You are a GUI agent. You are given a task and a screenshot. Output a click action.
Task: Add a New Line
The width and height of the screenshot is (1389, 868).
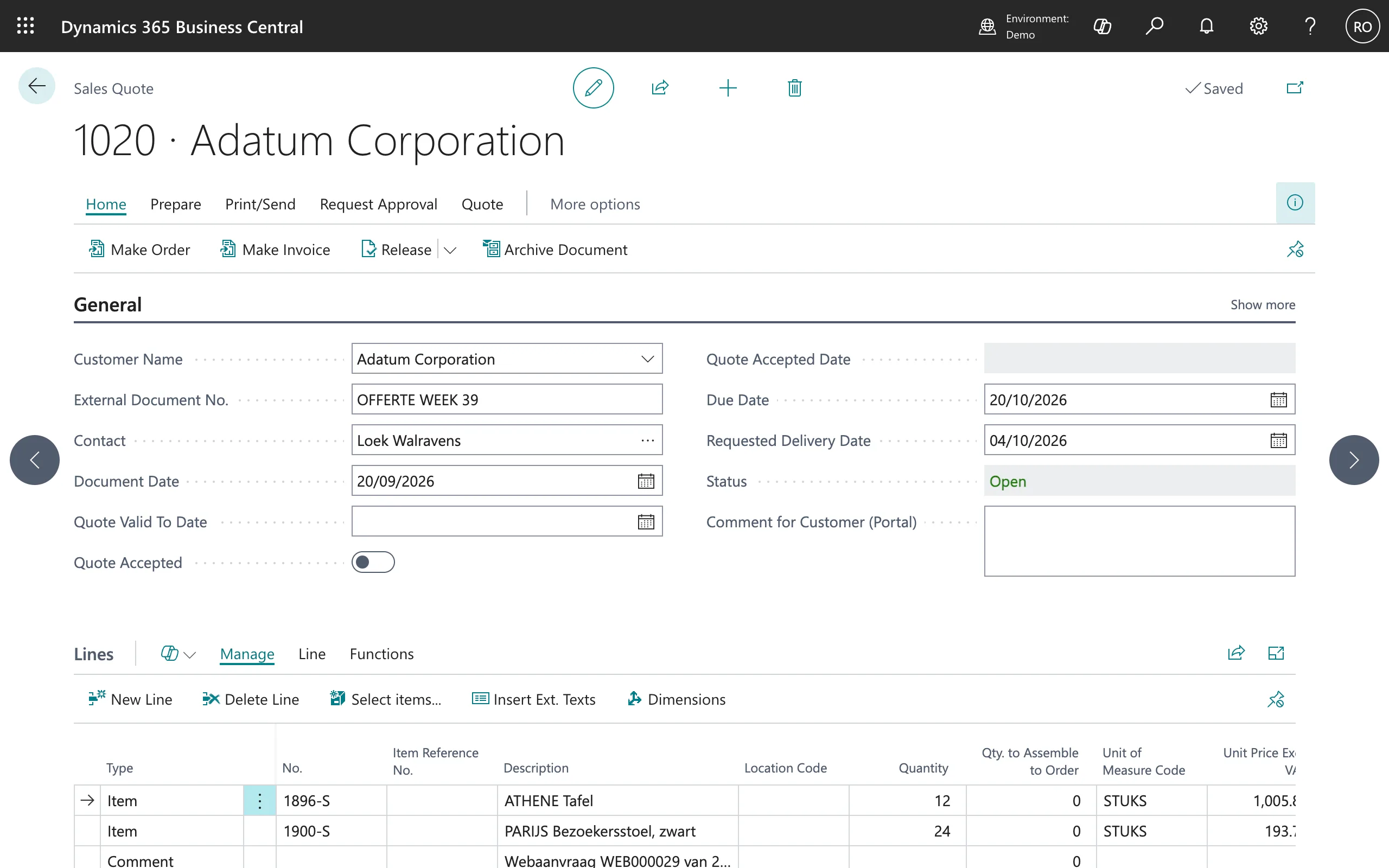click(x=130, y=699)
